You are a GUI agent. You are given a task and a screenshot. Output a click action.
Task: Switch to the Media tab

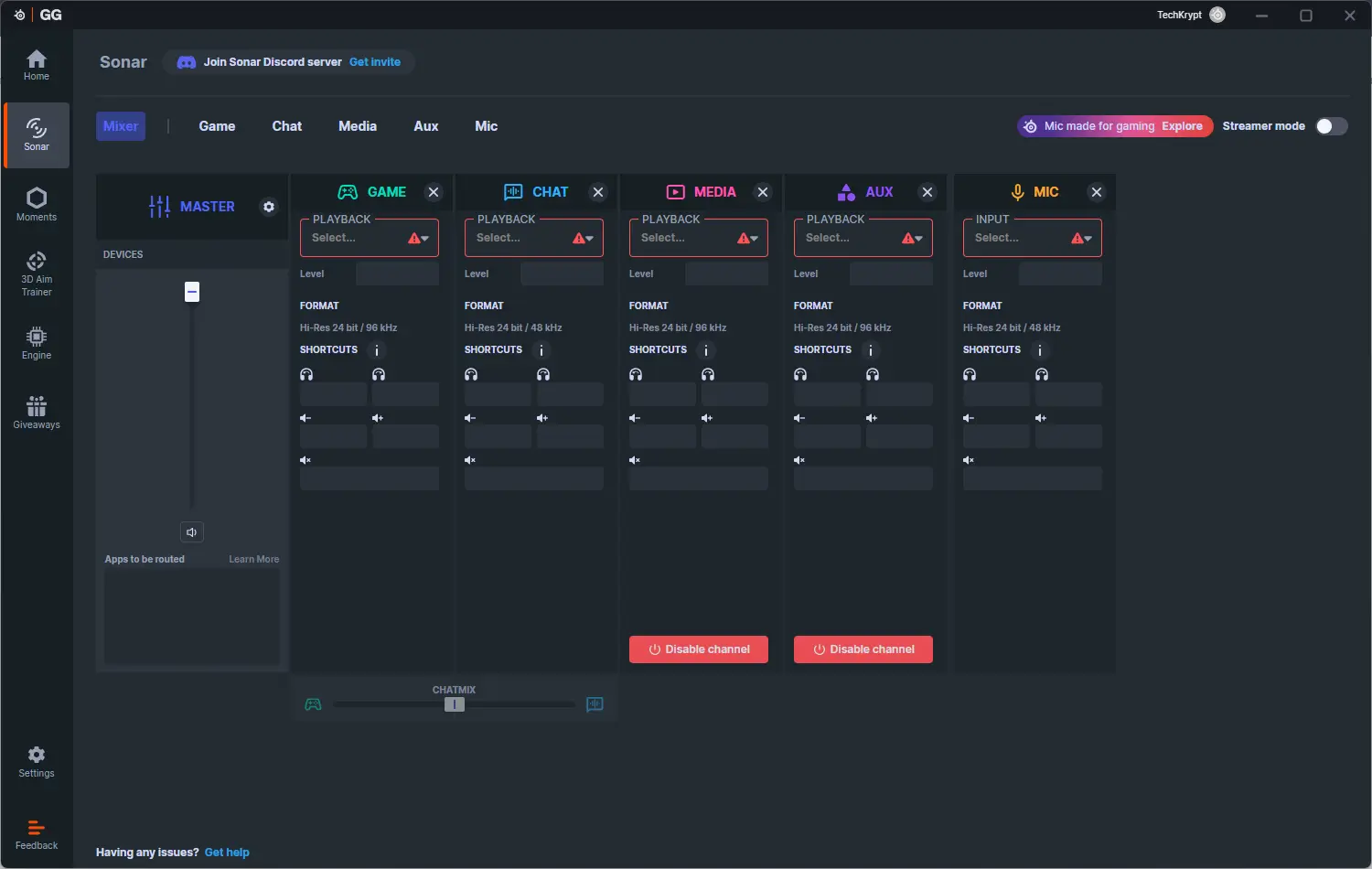[x=358, y=126]
